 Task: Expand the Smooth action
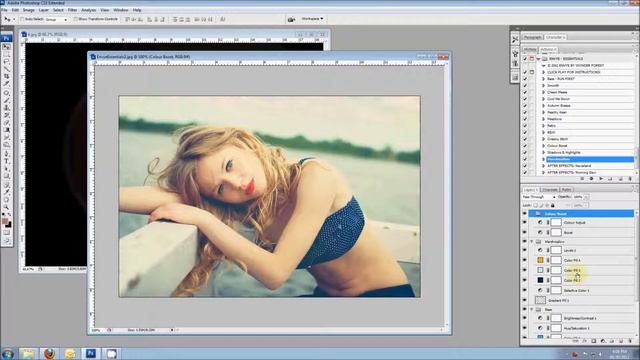point(543,85)
